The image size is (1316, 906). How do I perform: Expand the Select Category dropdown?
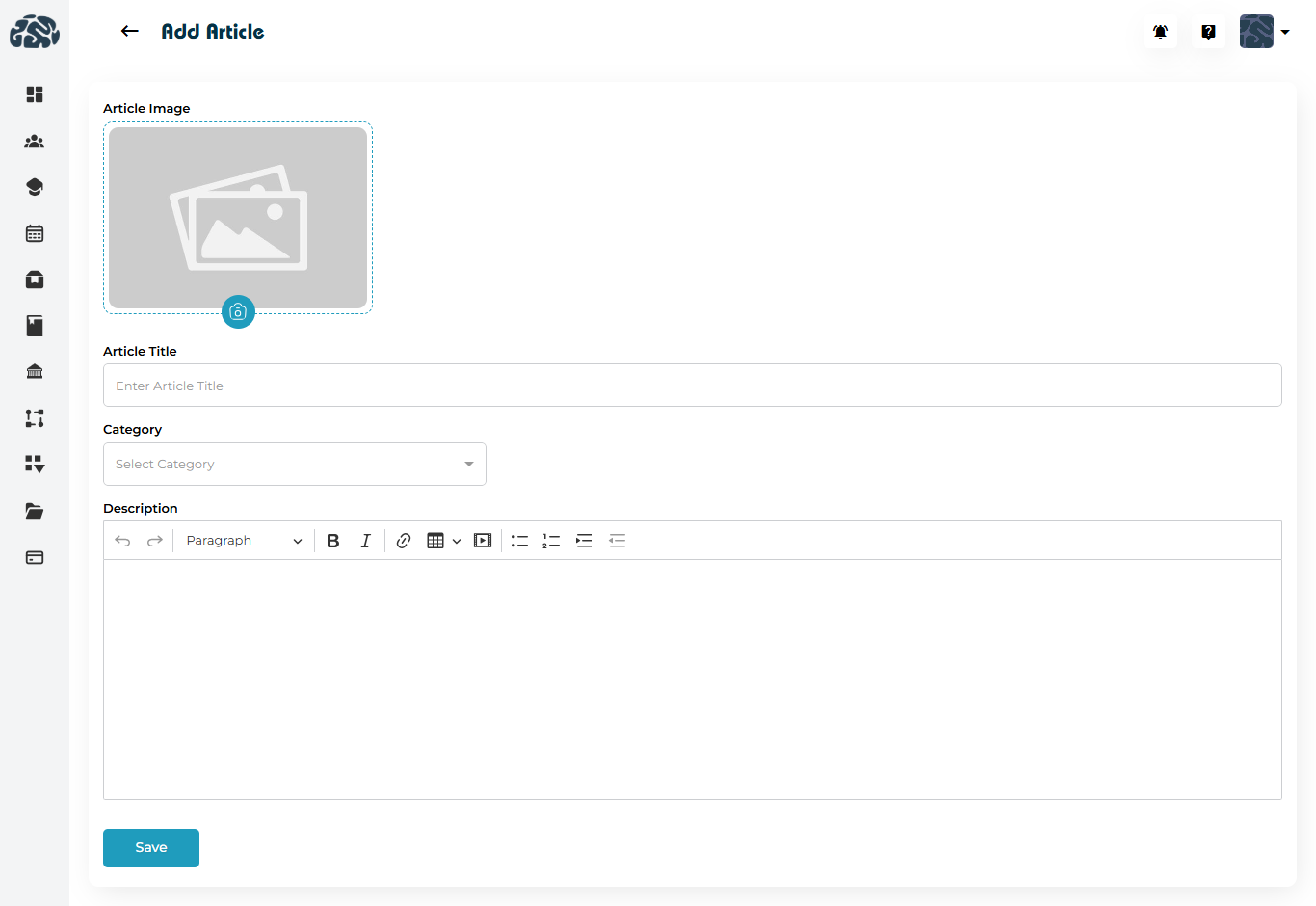tap(294, 464)
